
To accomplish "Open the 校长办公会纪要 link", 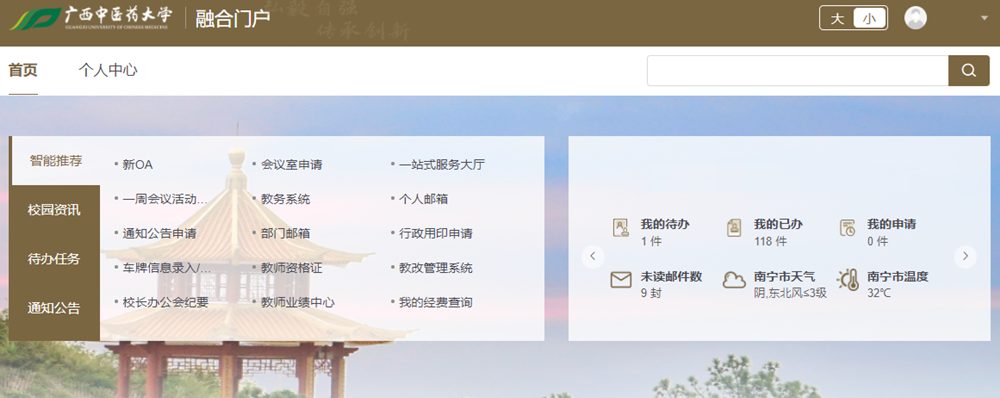I will tap(166, 302).
